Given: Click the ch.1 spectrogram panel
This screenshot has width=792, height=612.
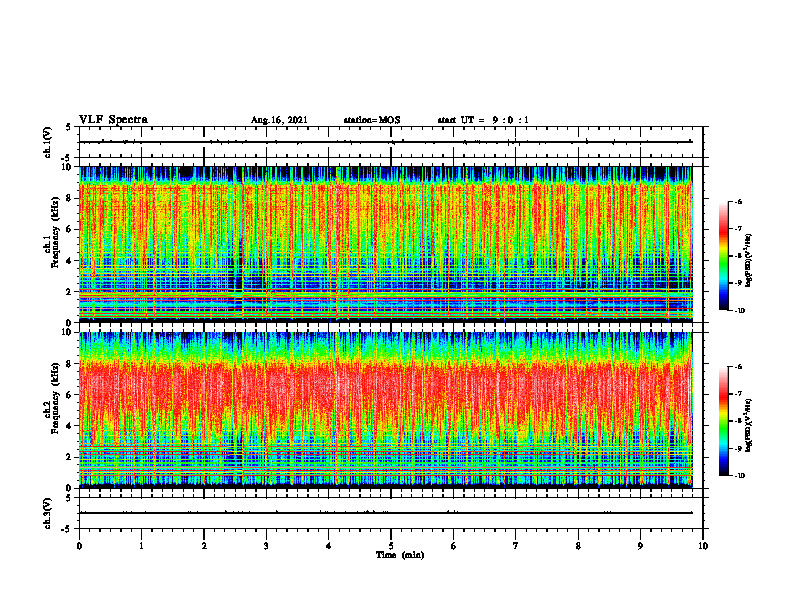Looking at the screenshot, I should click(386, 244).
